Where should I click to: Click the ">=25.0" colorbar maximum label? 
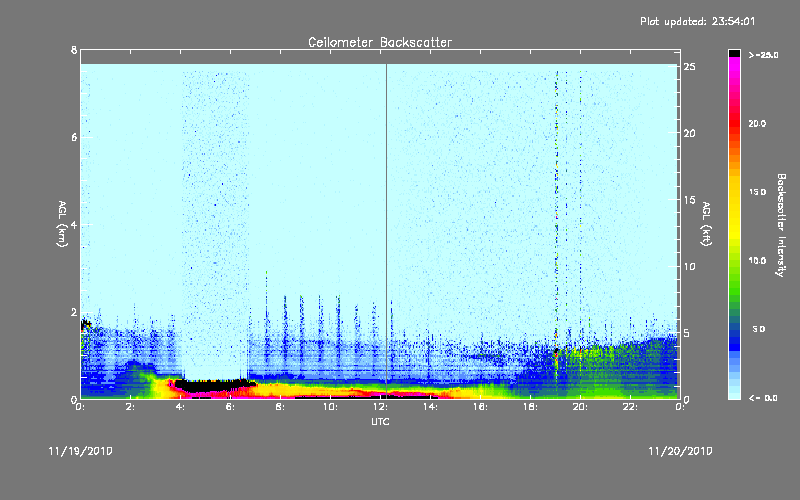tap(763, 55)
